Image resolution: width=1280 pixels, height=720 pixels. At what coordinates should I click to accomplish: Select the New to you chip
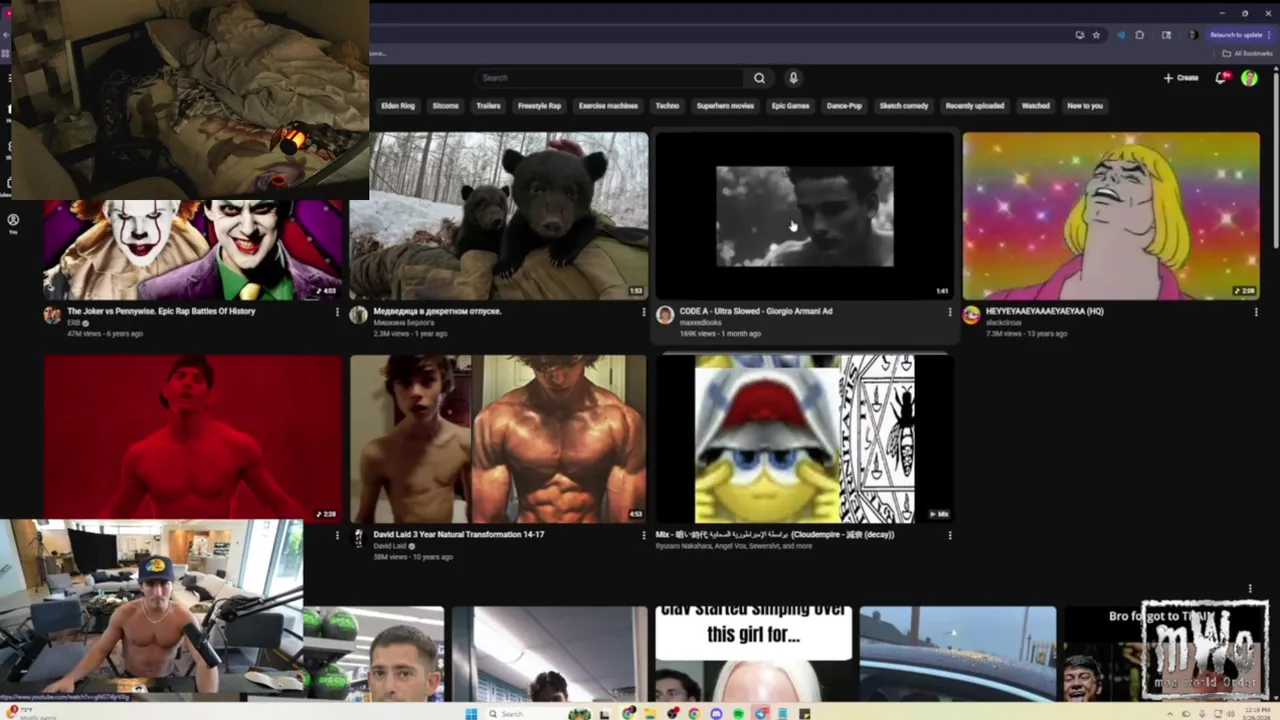coord(1085,106)
